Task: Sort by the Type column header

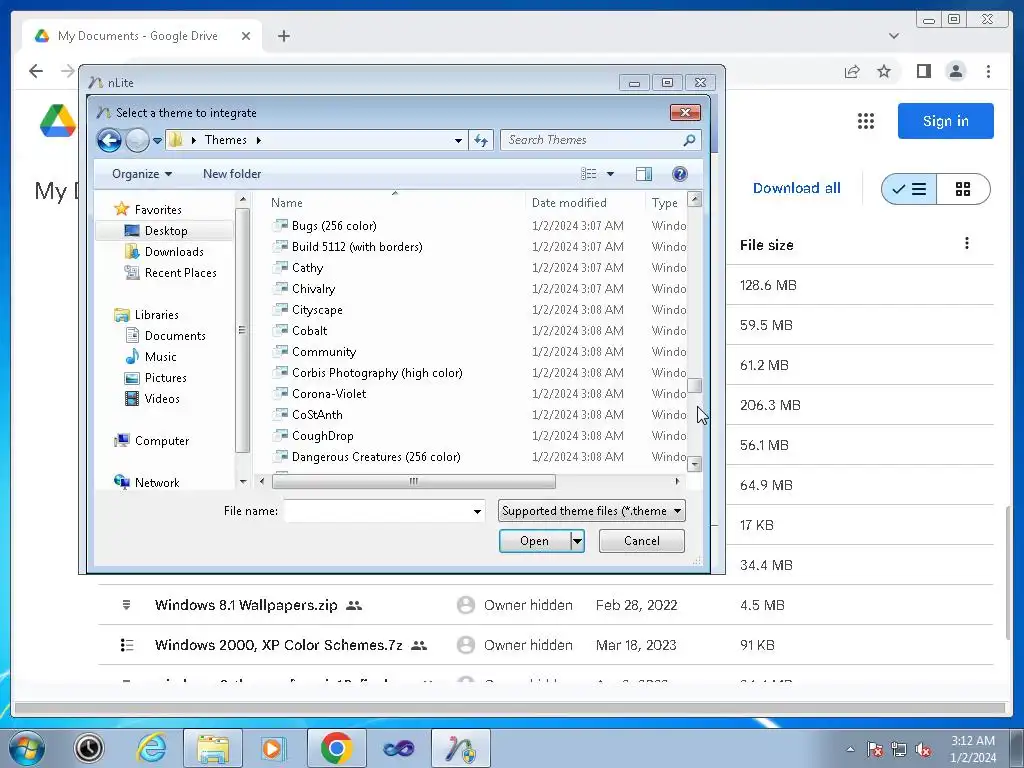Action: pos(665,202)
